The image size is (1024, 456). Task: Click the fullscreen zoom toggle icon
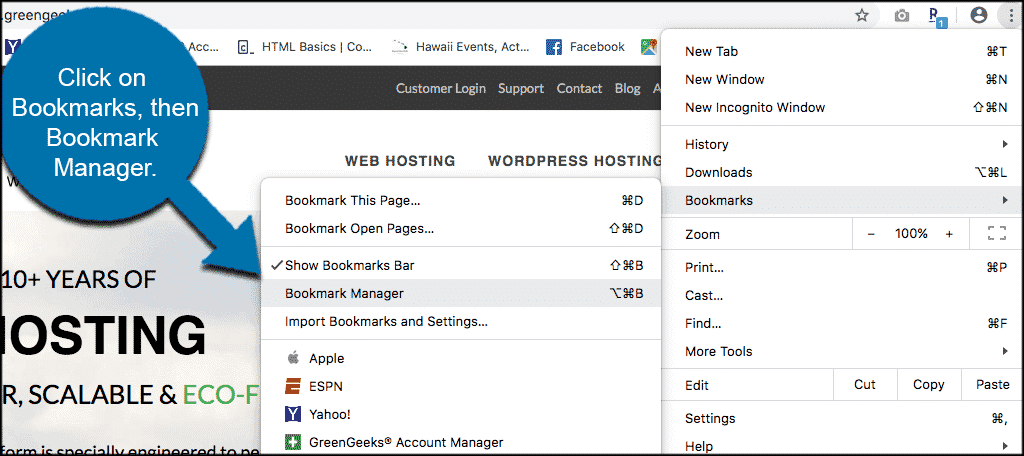tap(996, 234)
